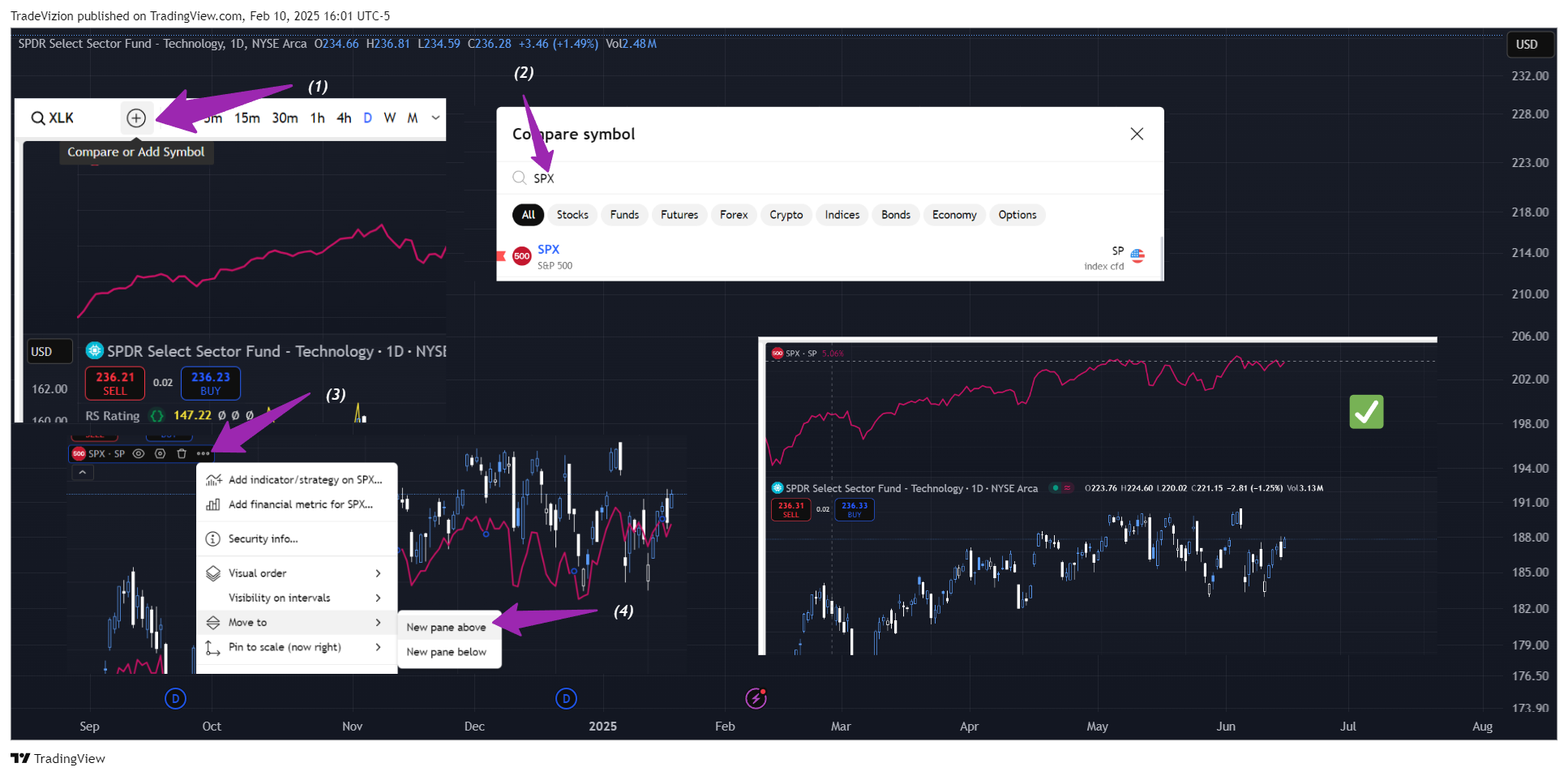Close the Compare symbol dialog
This screenshot has height=776, width=1568.
click(x=1137, y=134)
